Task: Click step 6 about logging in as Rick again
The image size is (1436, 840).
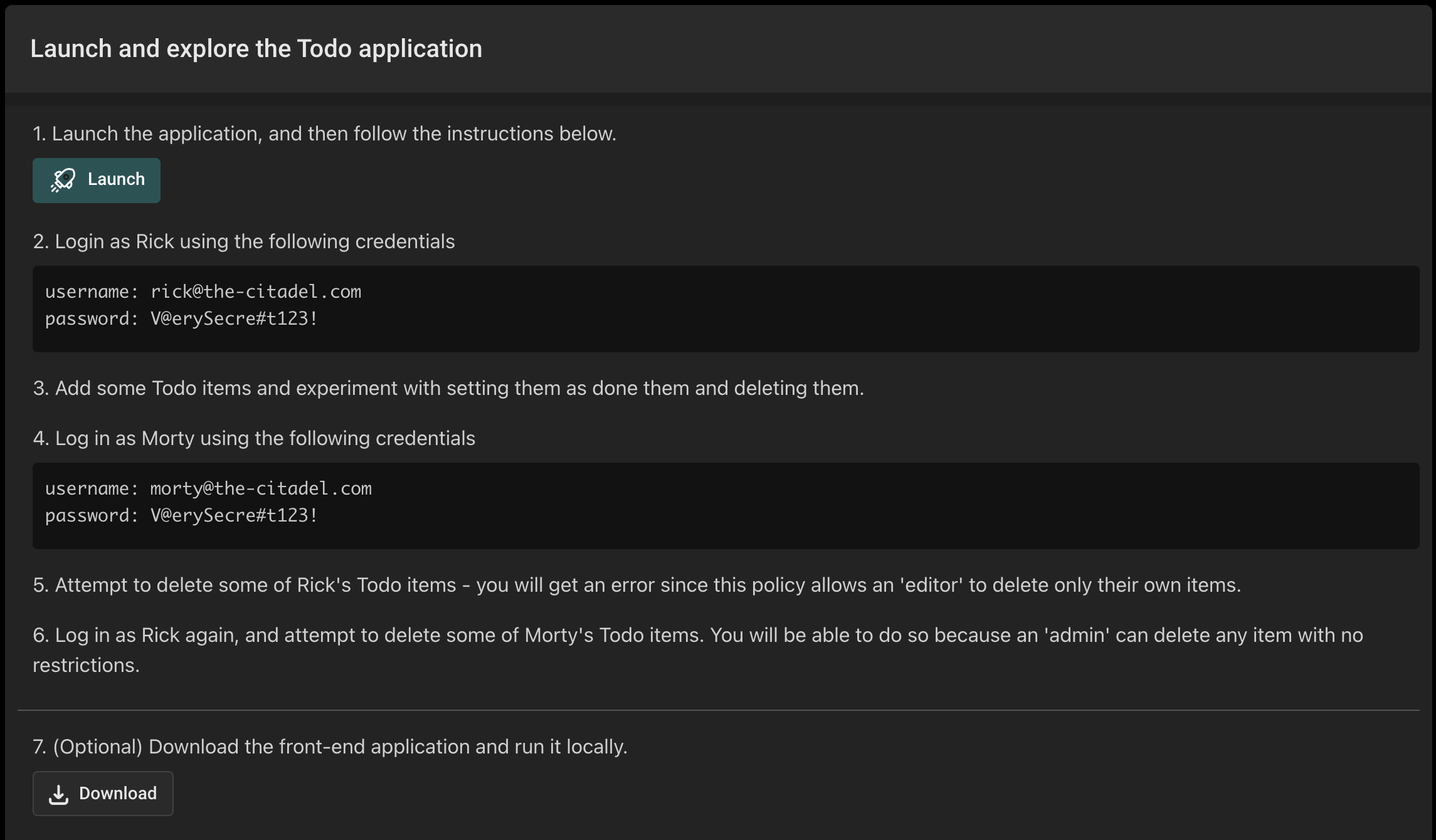Action: point(697,636)
